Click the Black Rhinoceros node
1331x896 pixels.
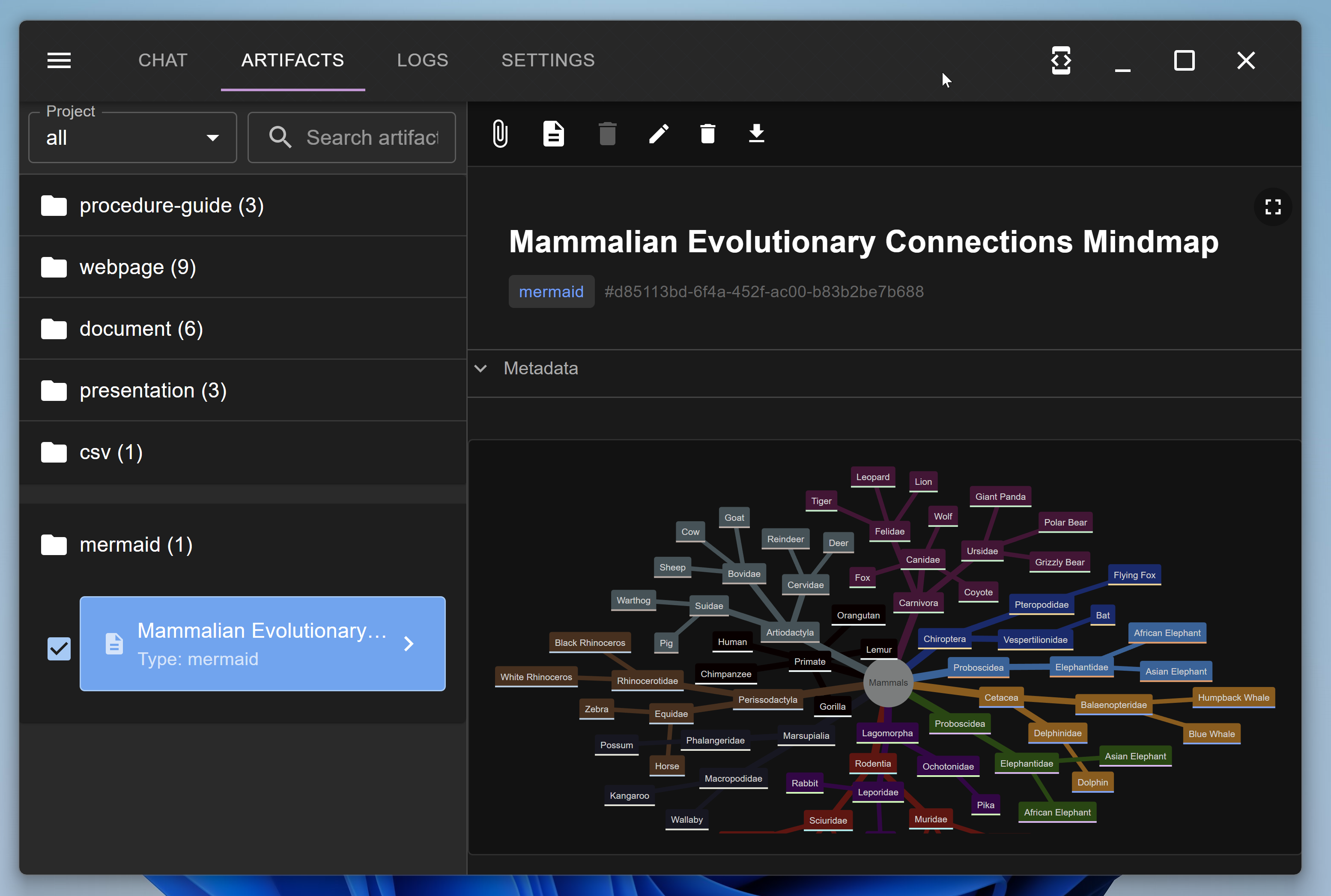(590, 643)
